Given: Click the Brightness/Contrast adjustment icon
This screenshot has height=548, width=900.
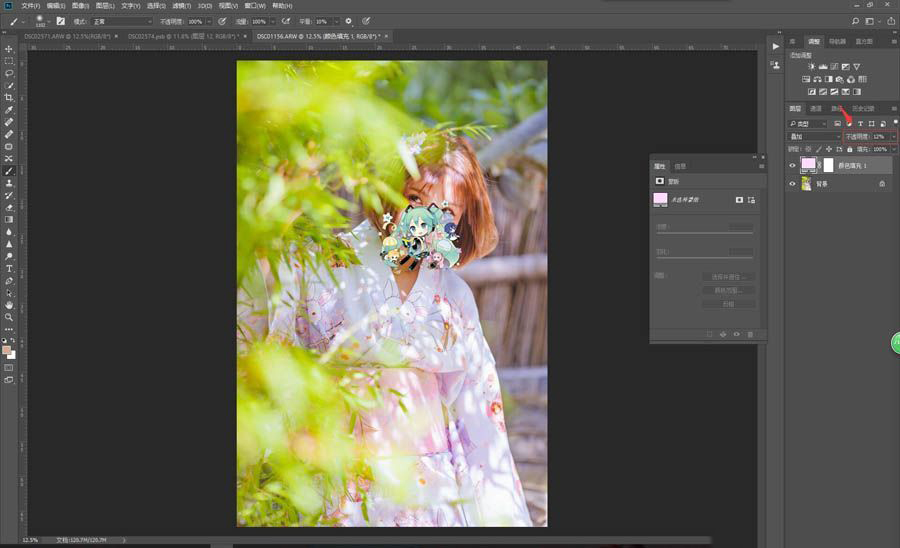Looking at the screenshot, I should 811,67.
